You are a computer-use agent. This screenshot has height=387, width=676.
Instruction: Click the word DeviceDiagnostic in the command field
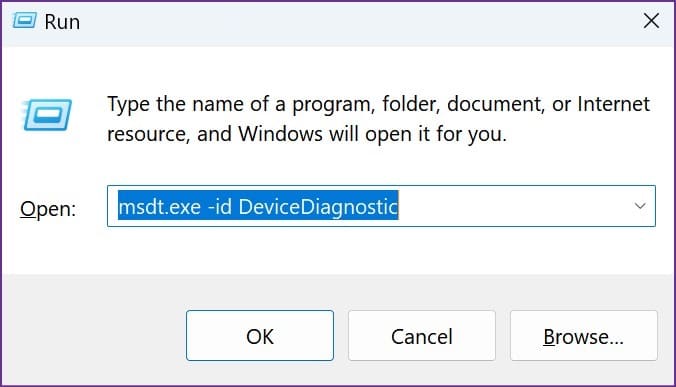318,207
